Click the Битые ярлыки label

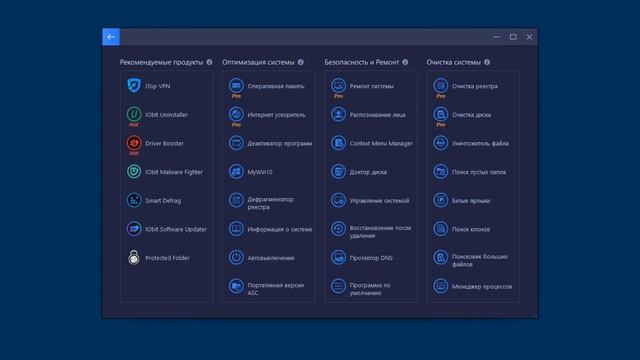tap(471, 200)
